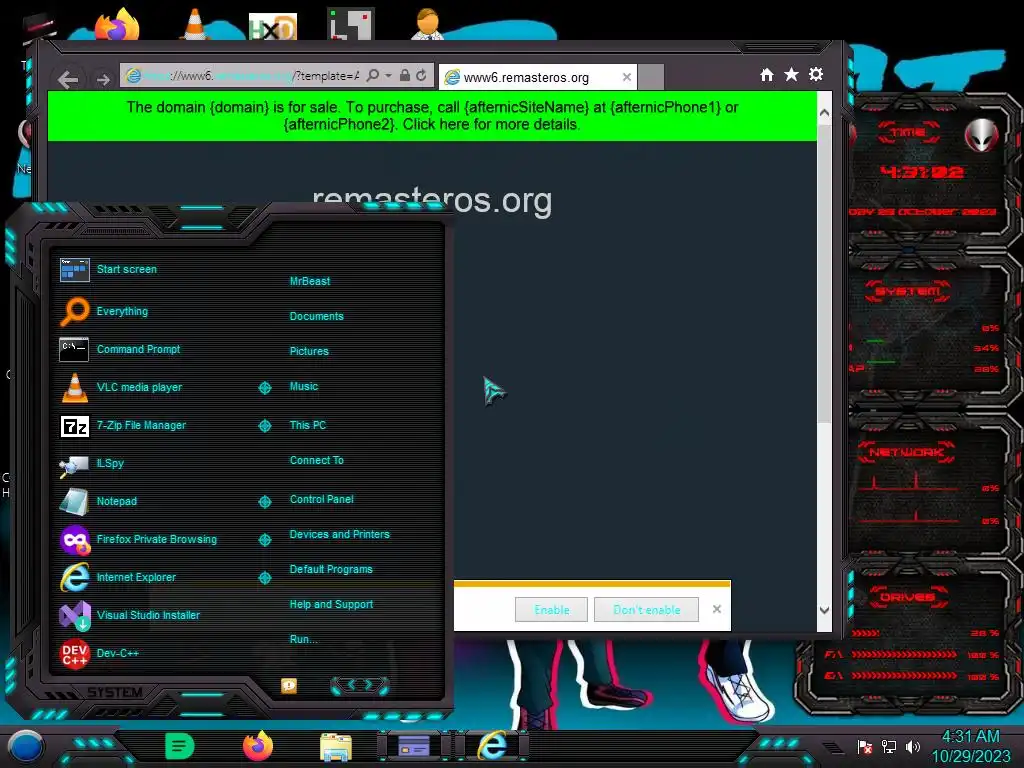Open address bar search dropdown arrow
1024x768 pixels.
[388, 76]
